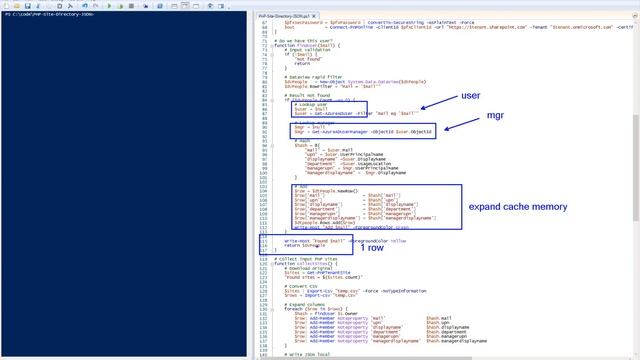The image size is (640, 360).
Task: Click the Export-Csv "temp.csv" line
Action: 356,291
